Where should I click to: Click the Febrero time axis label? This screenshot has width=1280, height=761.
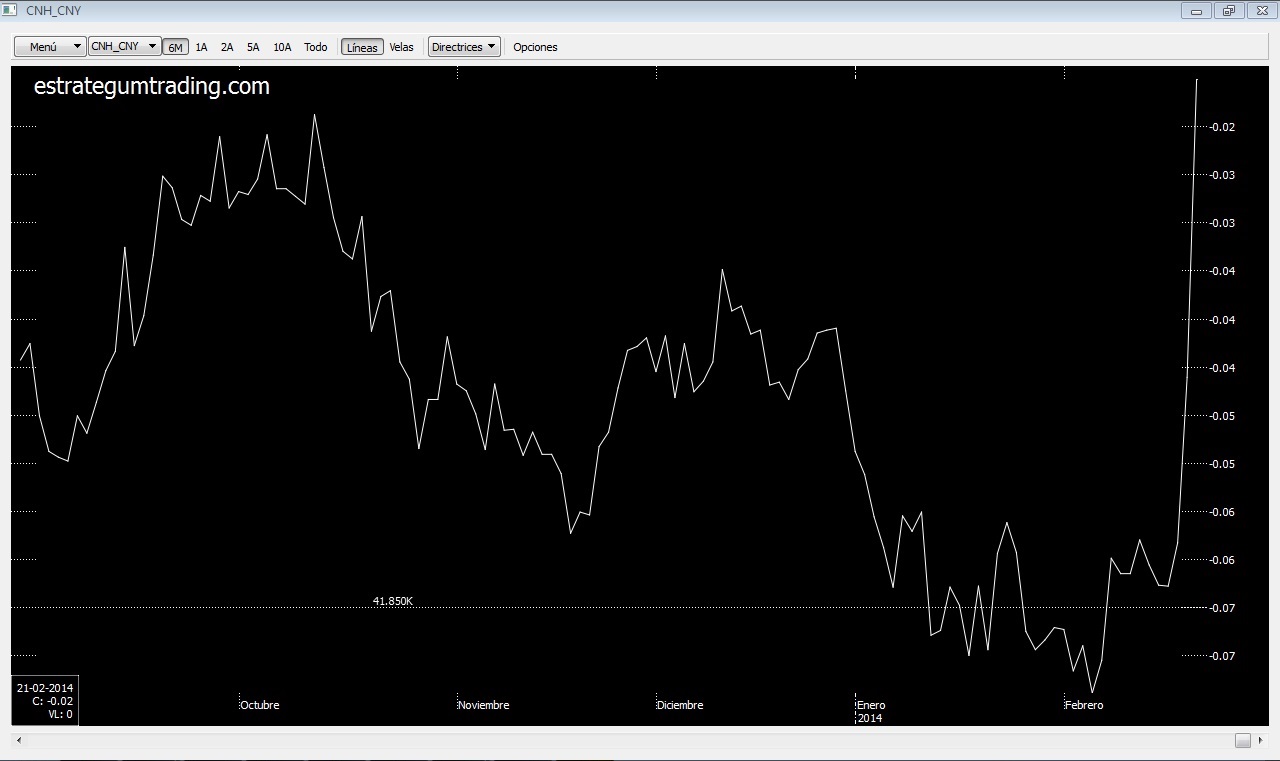[1084, 705]
